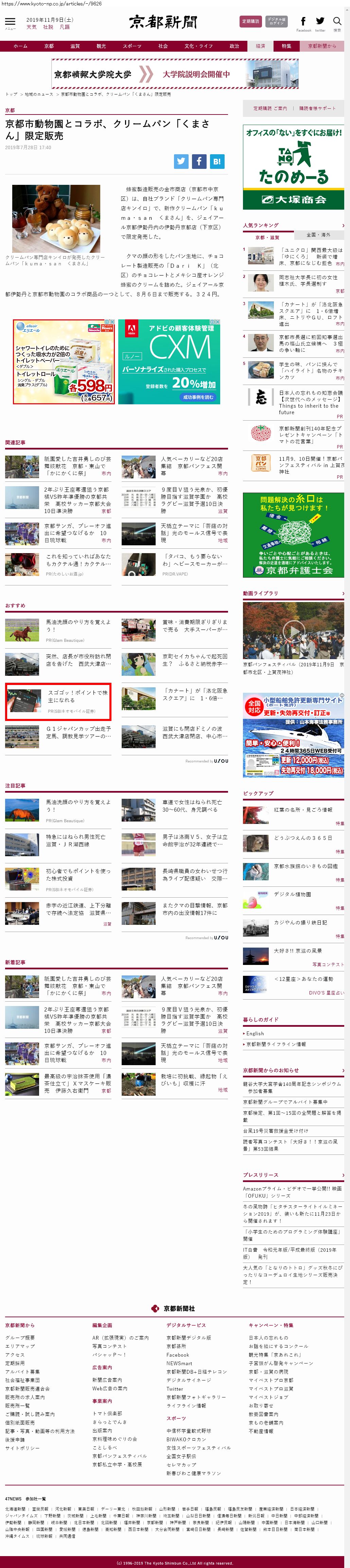The image size is (350, 1568).
Task: Open the header Twitter icon
Action: [320, 21]
